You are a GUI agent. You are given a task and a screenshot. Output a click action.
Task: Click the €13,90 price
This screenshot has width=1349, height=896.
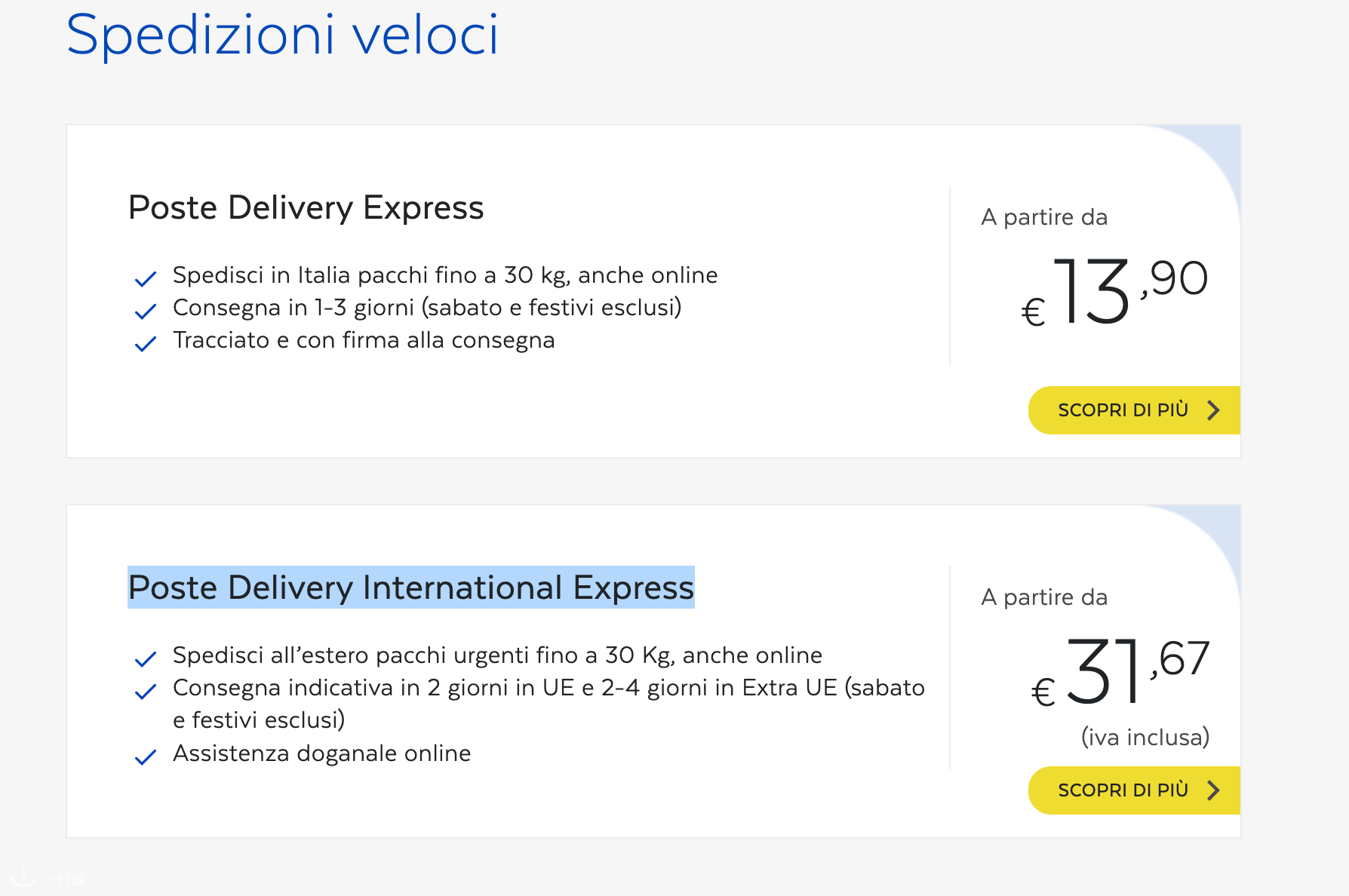[1114, 292]
